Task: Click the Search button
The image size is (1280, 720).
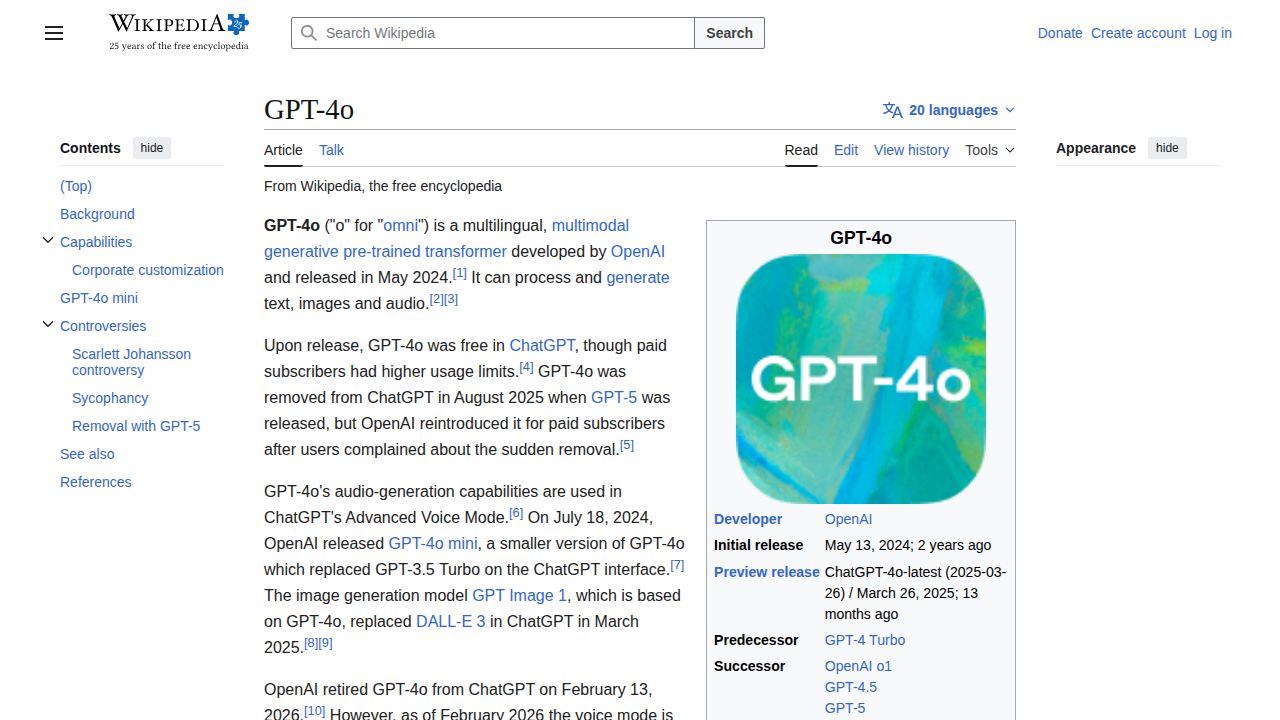Action: click(729, 33)
